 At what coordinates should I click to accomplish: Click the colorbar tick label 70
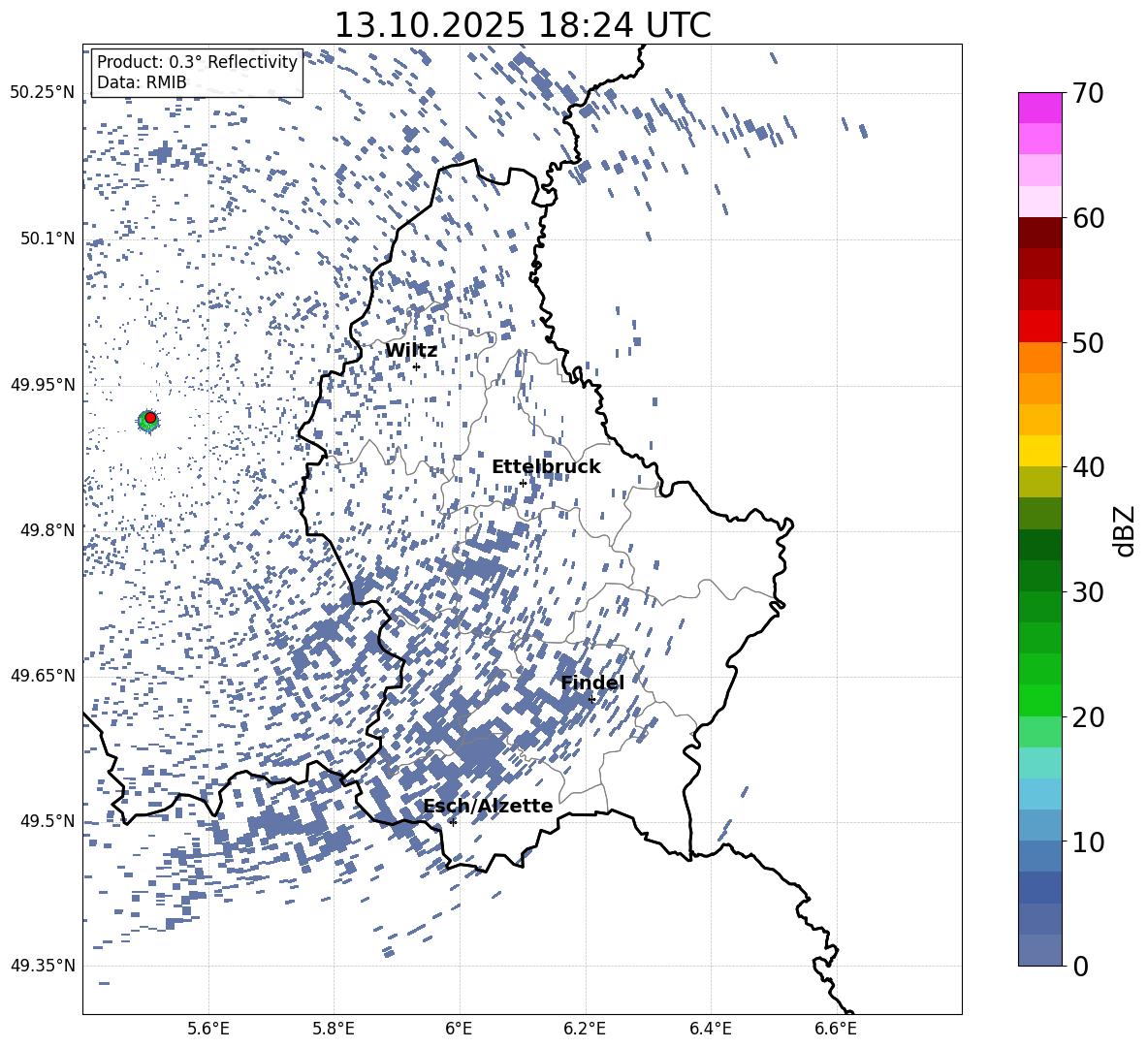(x=1088, y=93)
